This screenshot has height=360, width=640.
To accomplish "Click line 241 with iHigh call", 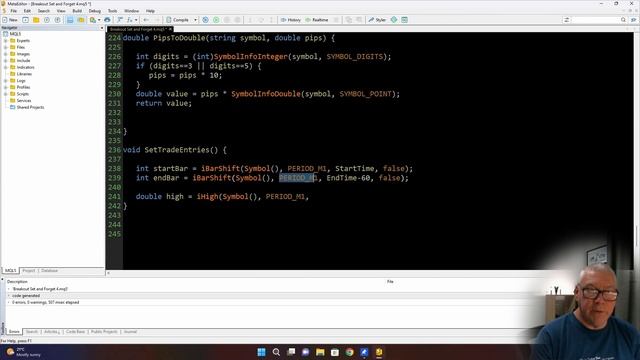I will [x=222, y=197].
